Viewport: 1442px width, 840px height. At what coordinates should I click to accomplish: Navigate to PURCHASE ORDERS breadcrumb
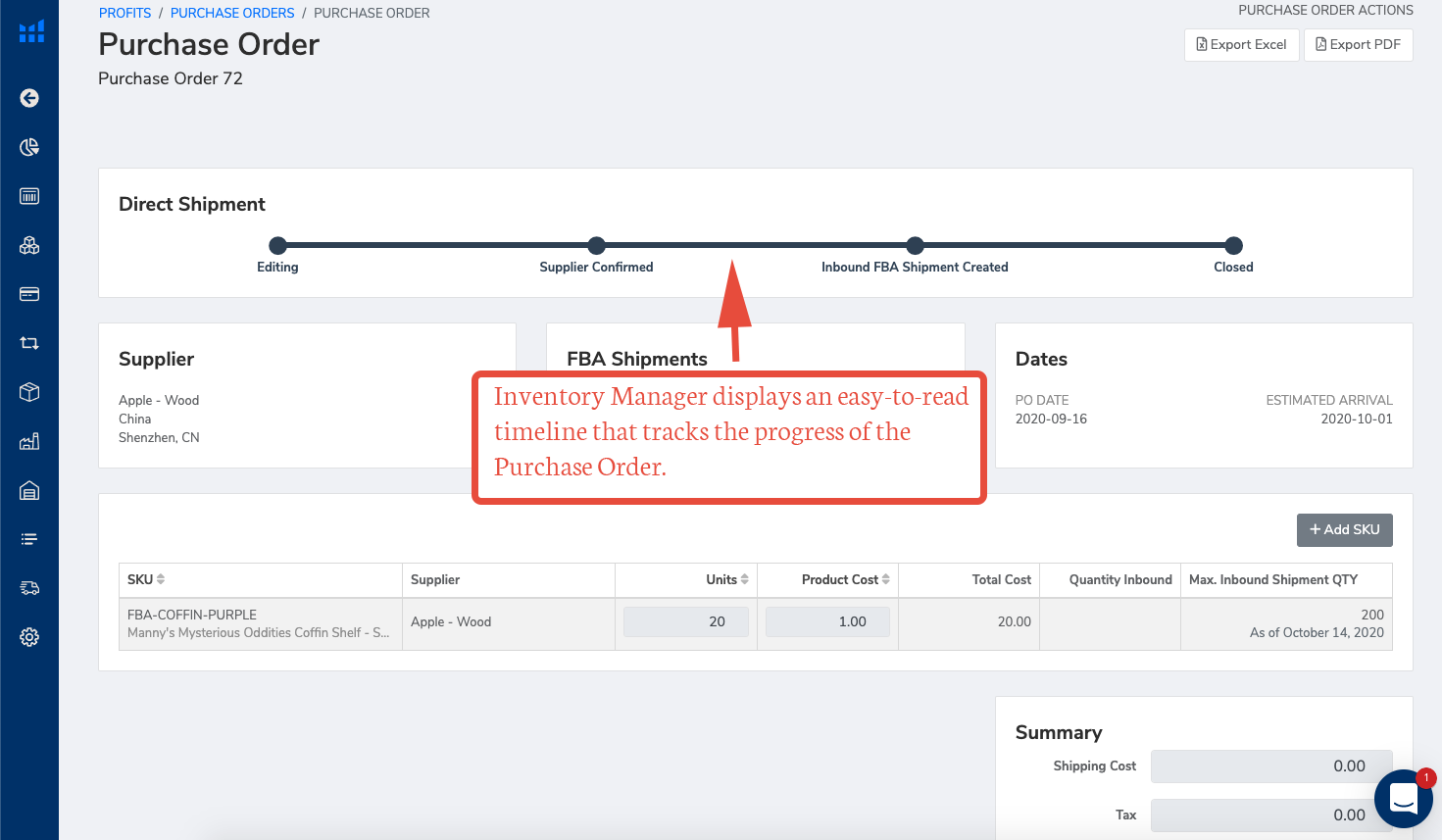[232, 13]
